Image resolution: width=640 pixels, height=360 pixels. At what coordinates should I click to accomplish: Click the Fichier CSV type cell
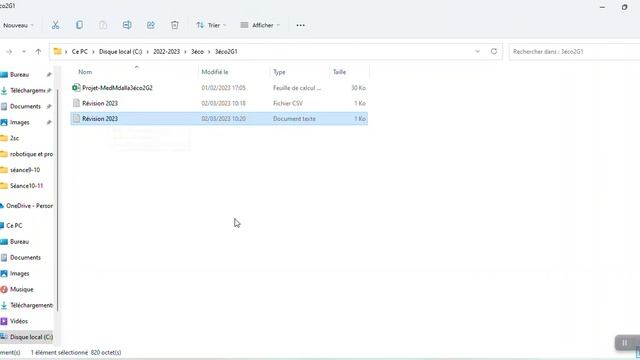click(288, 103)
